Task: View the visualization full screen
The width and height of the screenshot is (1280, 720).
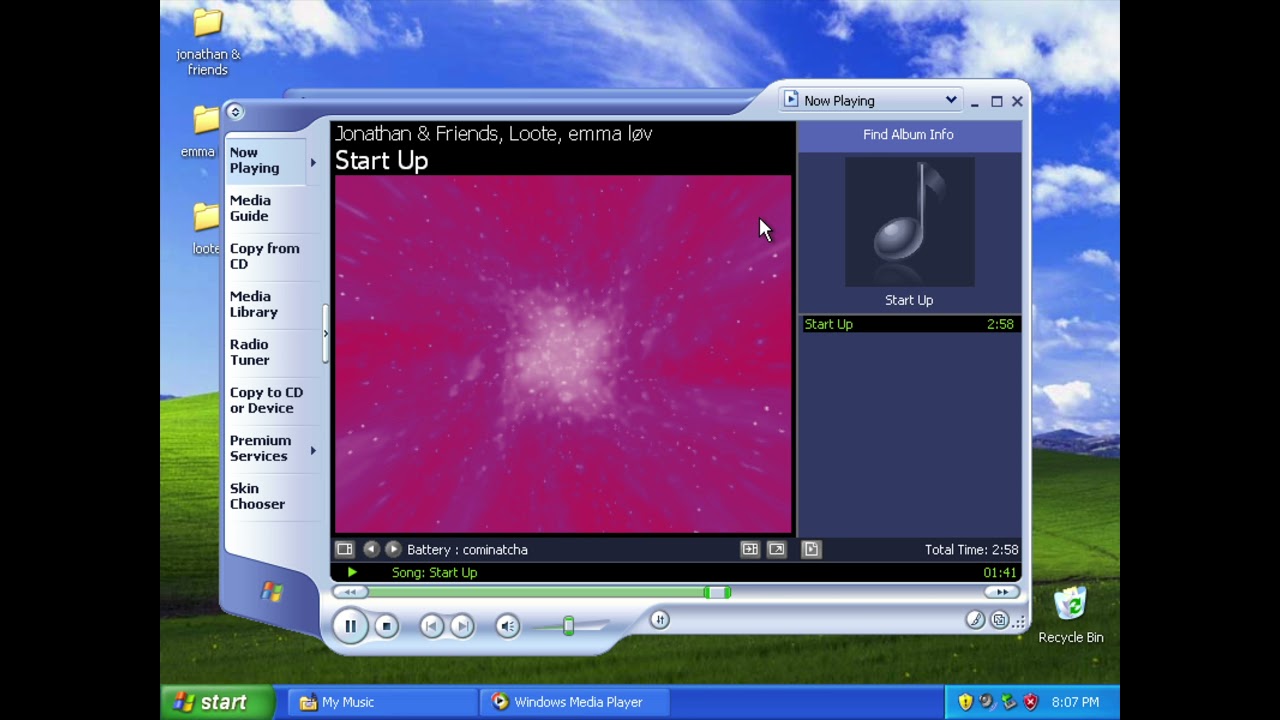Action: pos(776,549)
